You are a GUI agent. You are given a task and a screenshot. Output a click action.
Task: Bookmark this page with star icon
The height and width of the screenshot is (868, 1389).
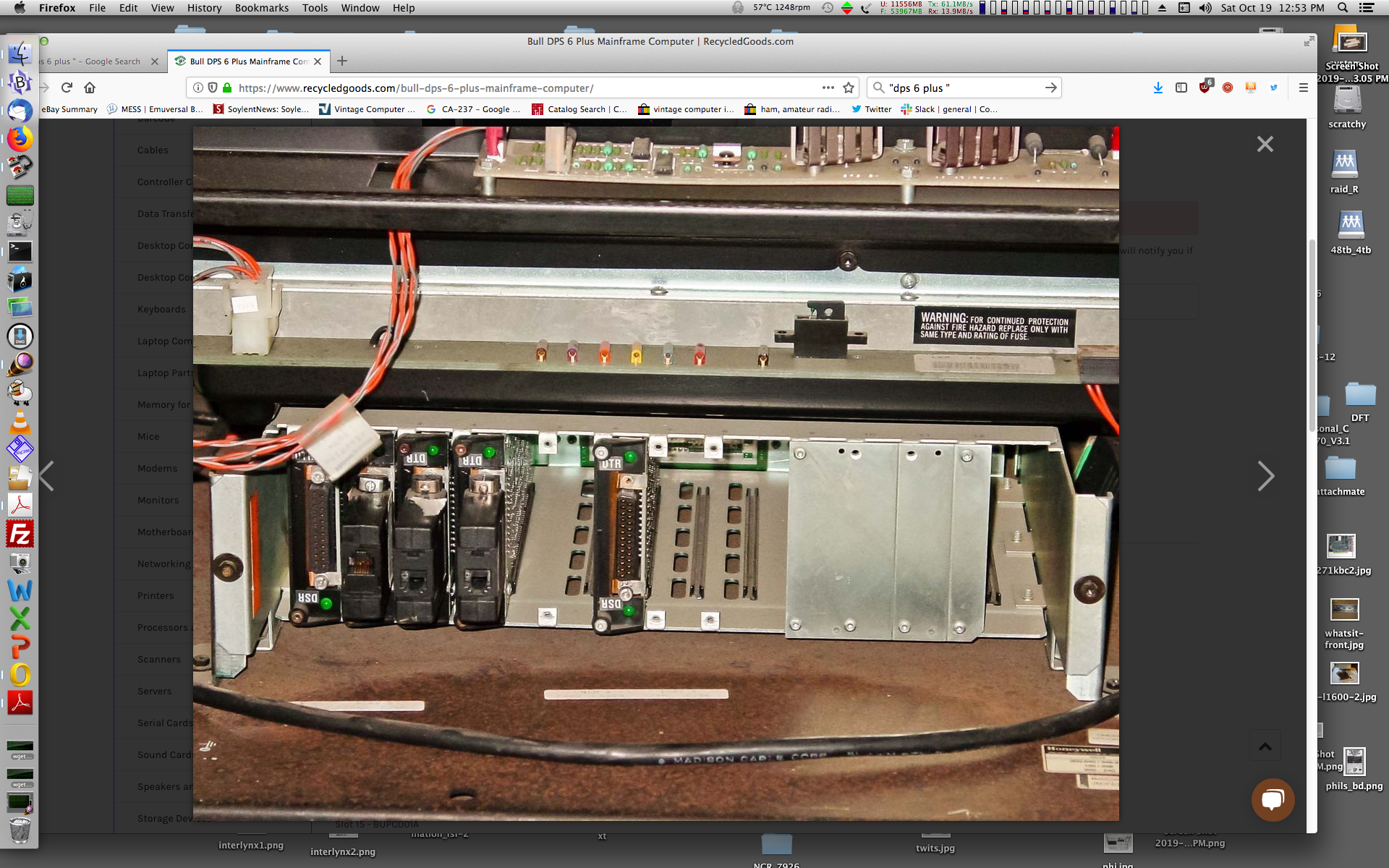point(849,88)
